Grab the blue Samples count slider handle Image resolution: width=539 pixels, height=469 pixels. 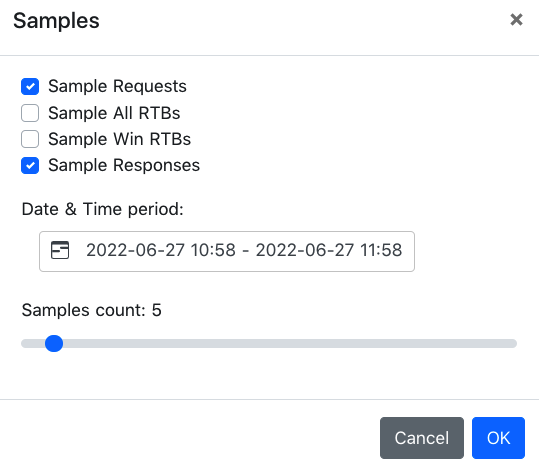click(54, 343)
